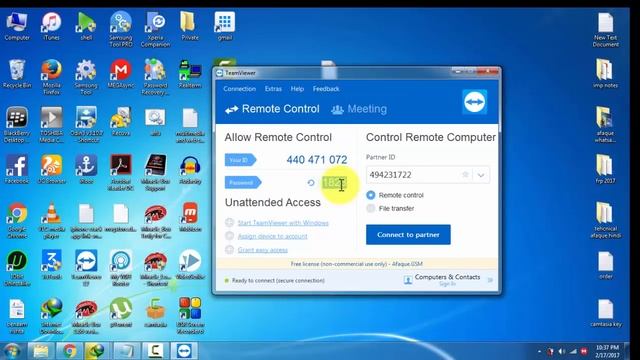Screen dimensions: 640x360
Task: Open the Facebook desktop shortcut
Action: click(17, 169)
